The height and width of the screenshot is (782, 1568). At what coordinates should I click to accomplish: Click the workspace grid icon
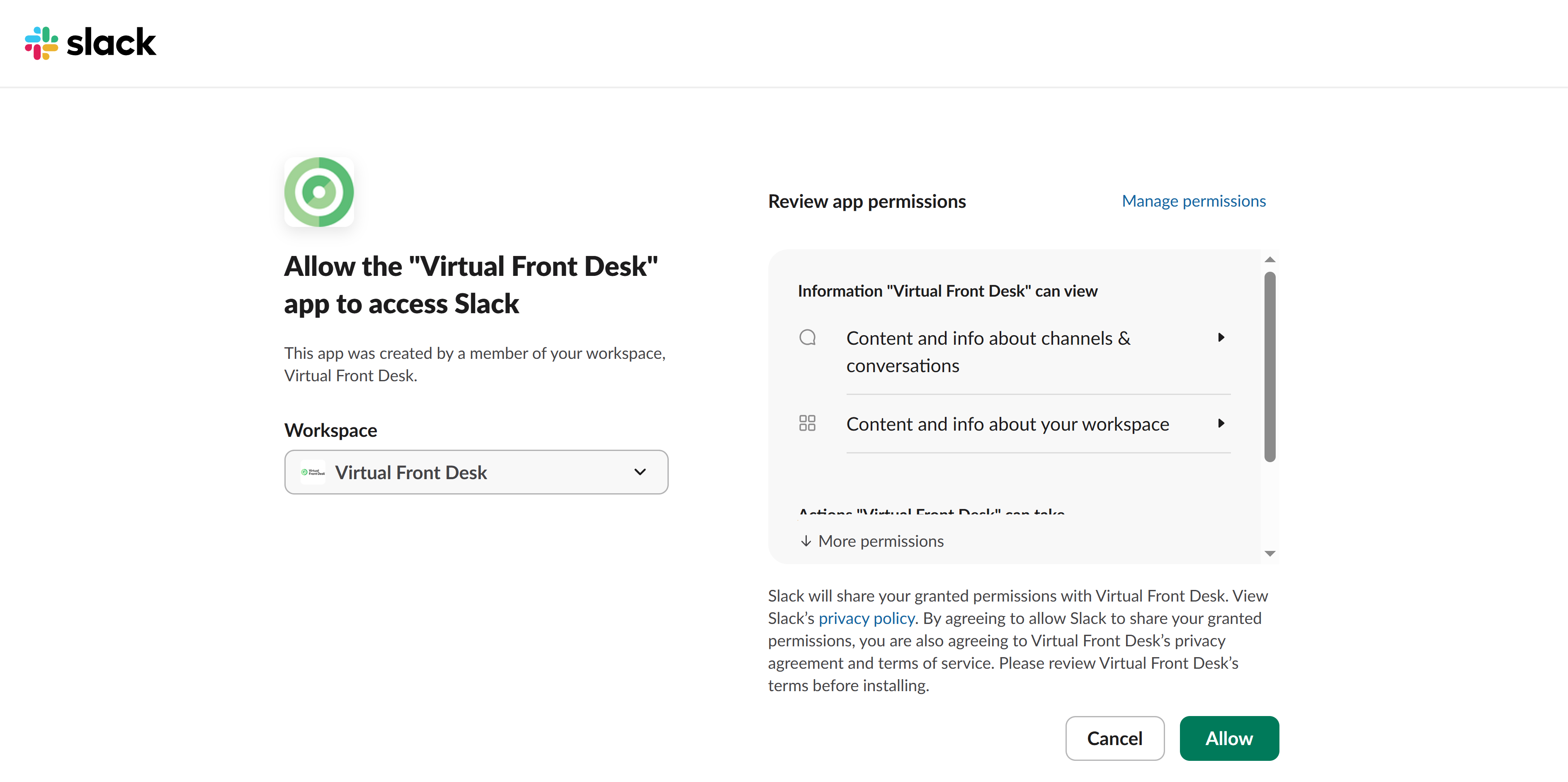pos(807,423)
